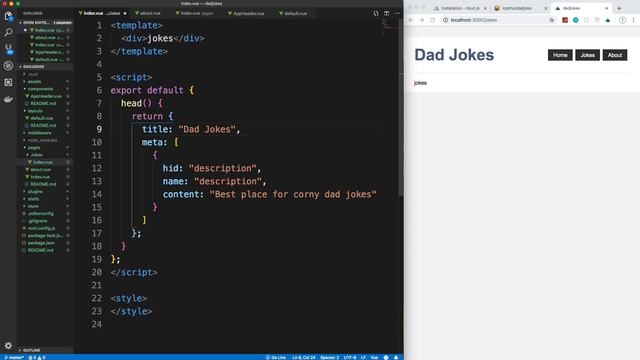Image resolution: width=640 pixels, height=360 pixels.
Task: Close the Installation - Nuxt.js browser tab
Action: [x=485, y=8]
